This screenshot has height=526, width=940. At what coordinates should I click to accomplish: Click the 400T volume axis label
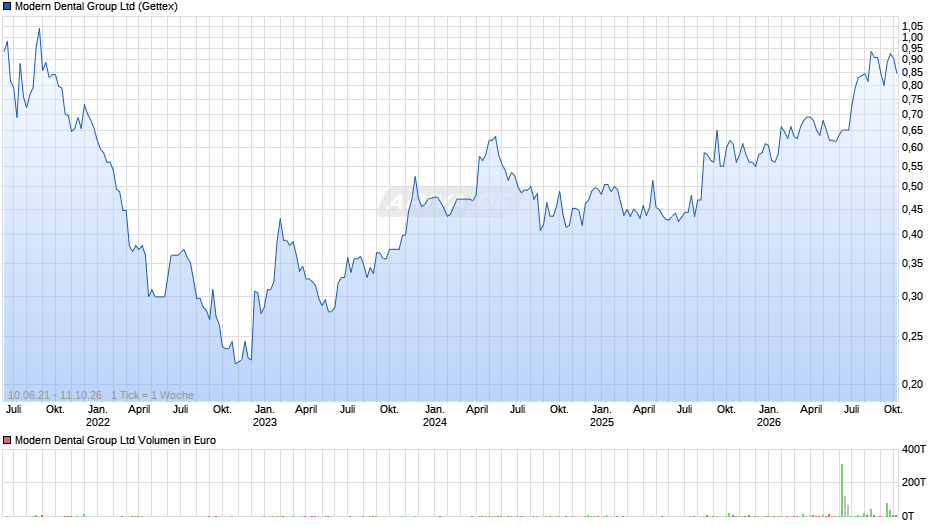[x=914, y=449]
